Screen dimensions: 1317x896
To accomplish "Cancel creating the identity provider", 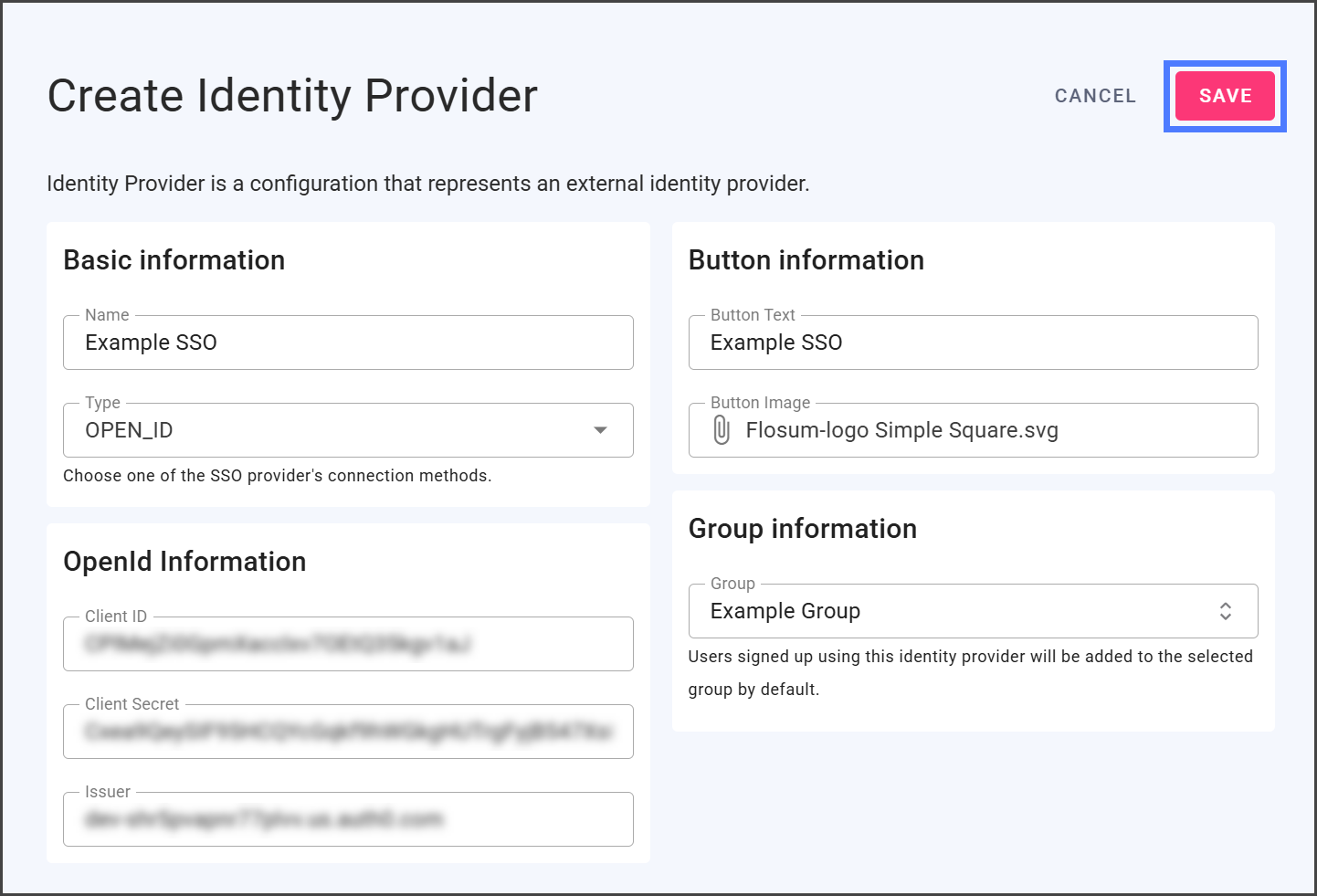I will [1095, 96].
